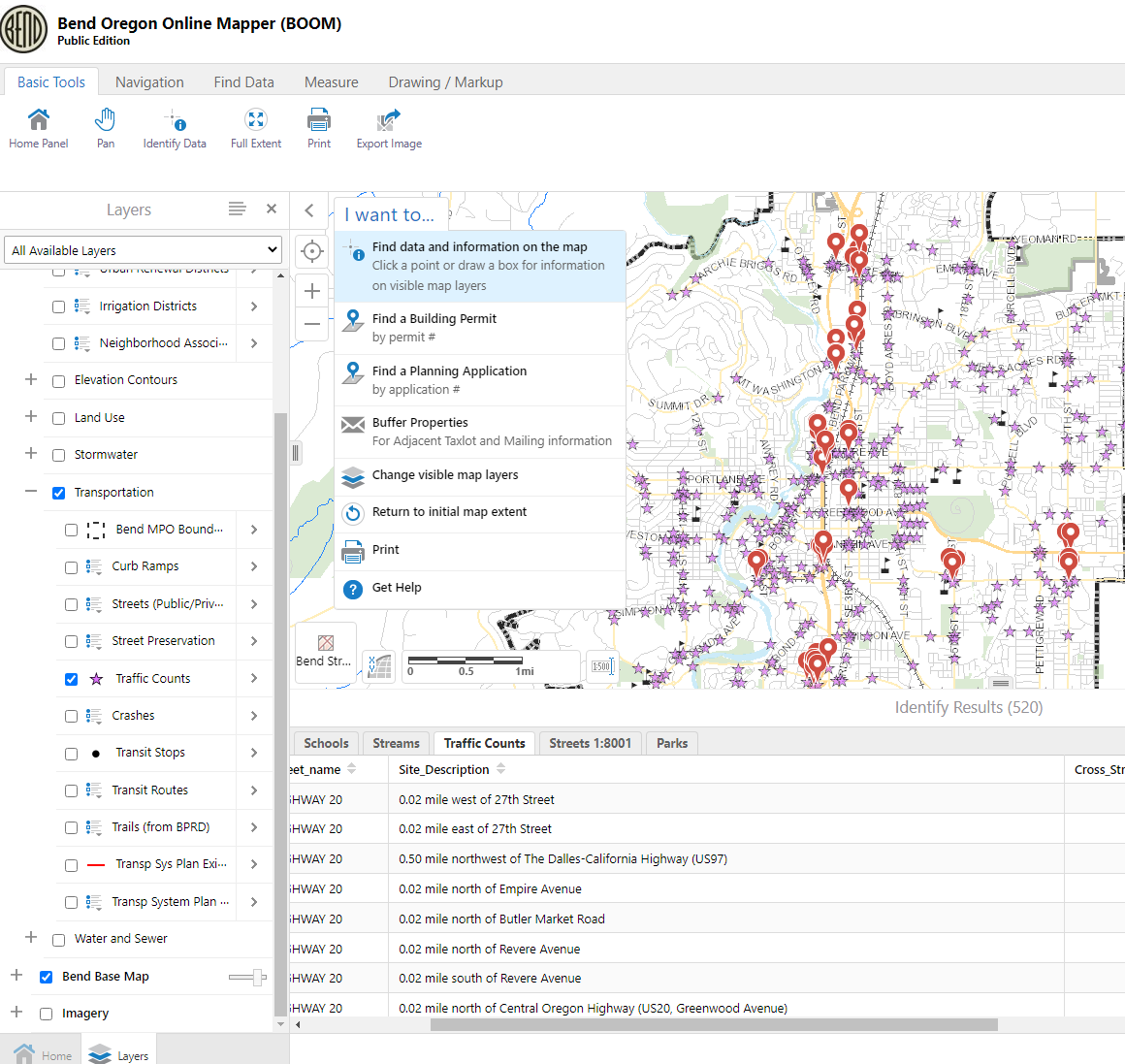Choose Find a Building Permit option

pyautogui.click(x=434, y=319)
